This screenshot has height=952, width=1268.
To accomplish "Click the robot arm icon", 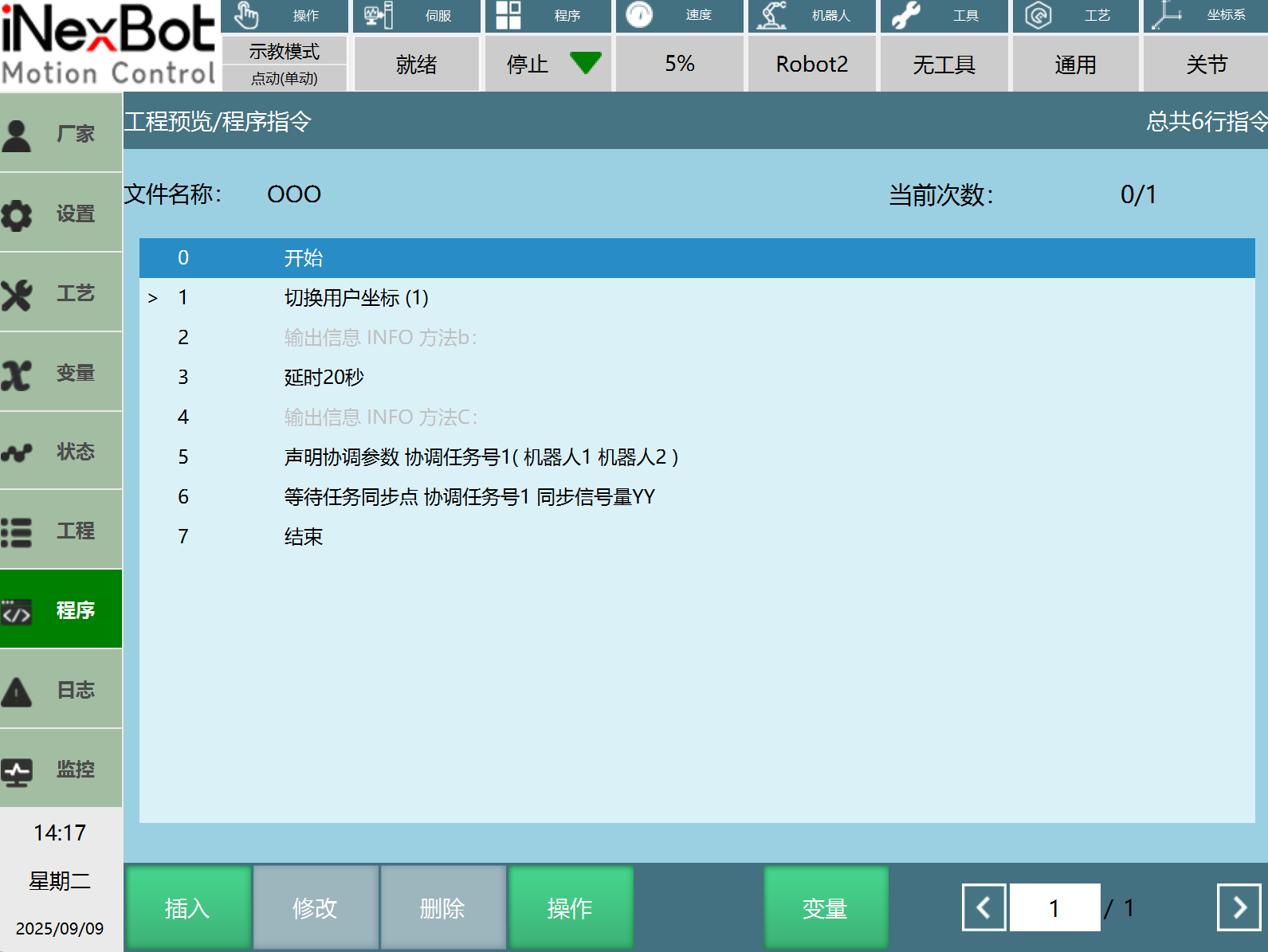I will tap(771, 15).
